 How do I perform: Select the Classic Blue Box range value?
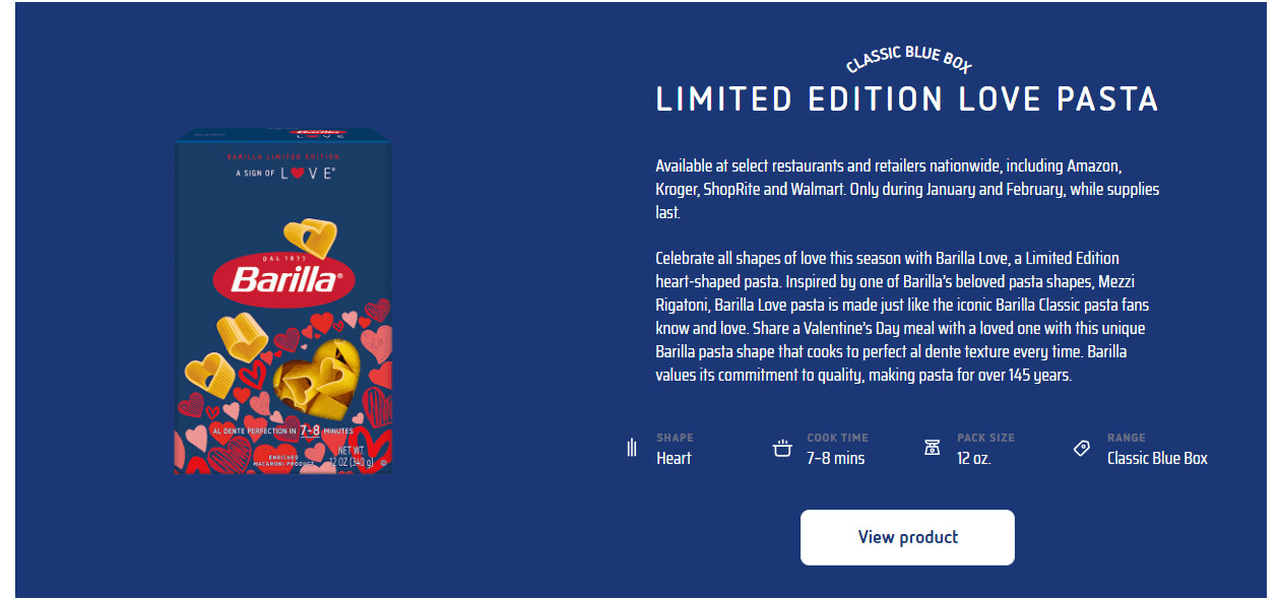pyautogui.click(x=1157, y=458)
